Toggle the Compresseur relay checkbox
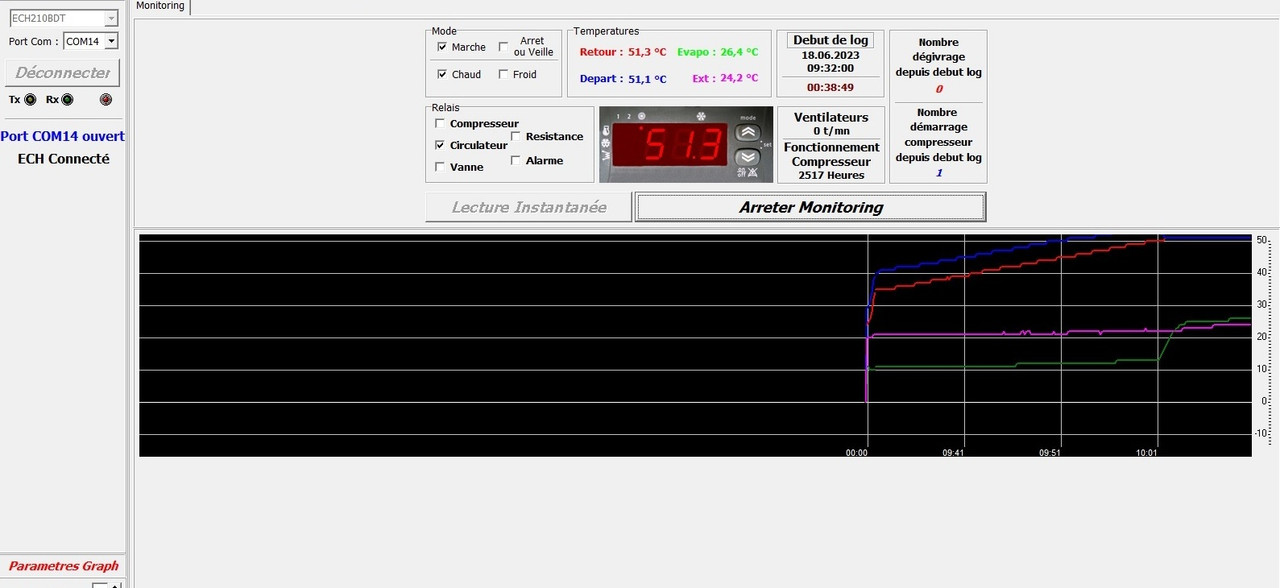 click(x=440, y=123)
